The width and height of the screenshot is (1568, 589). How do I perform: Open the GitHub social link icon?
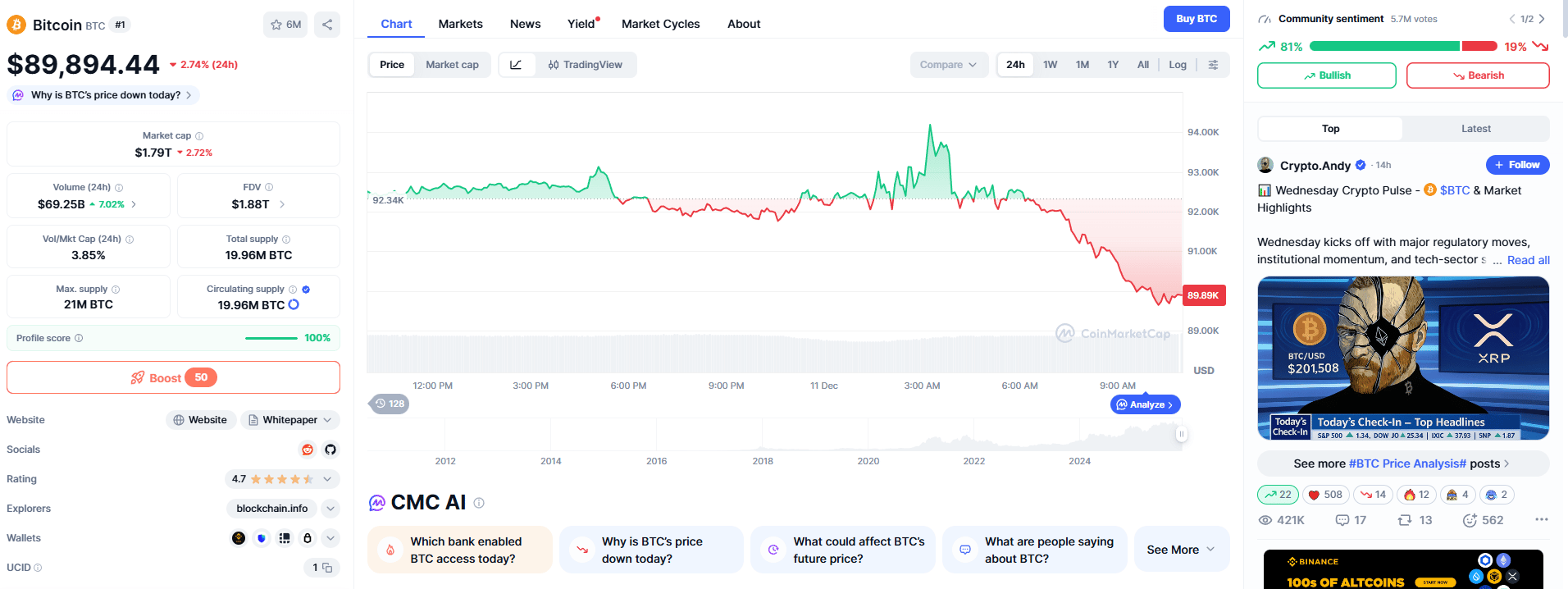click(x=330, y=450)
